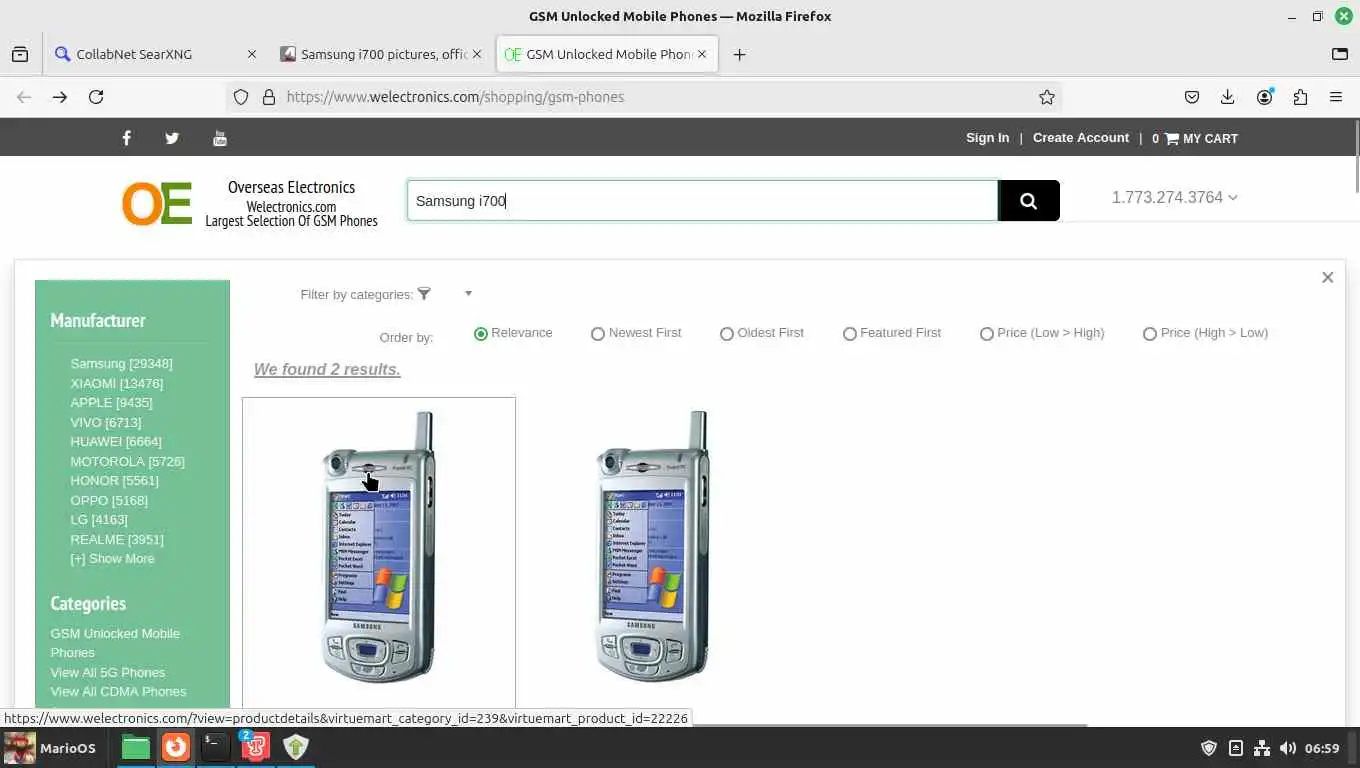This screenshot has width=1360, height=768.
Task: Click Create Account link
Action: pos(1080,138)
